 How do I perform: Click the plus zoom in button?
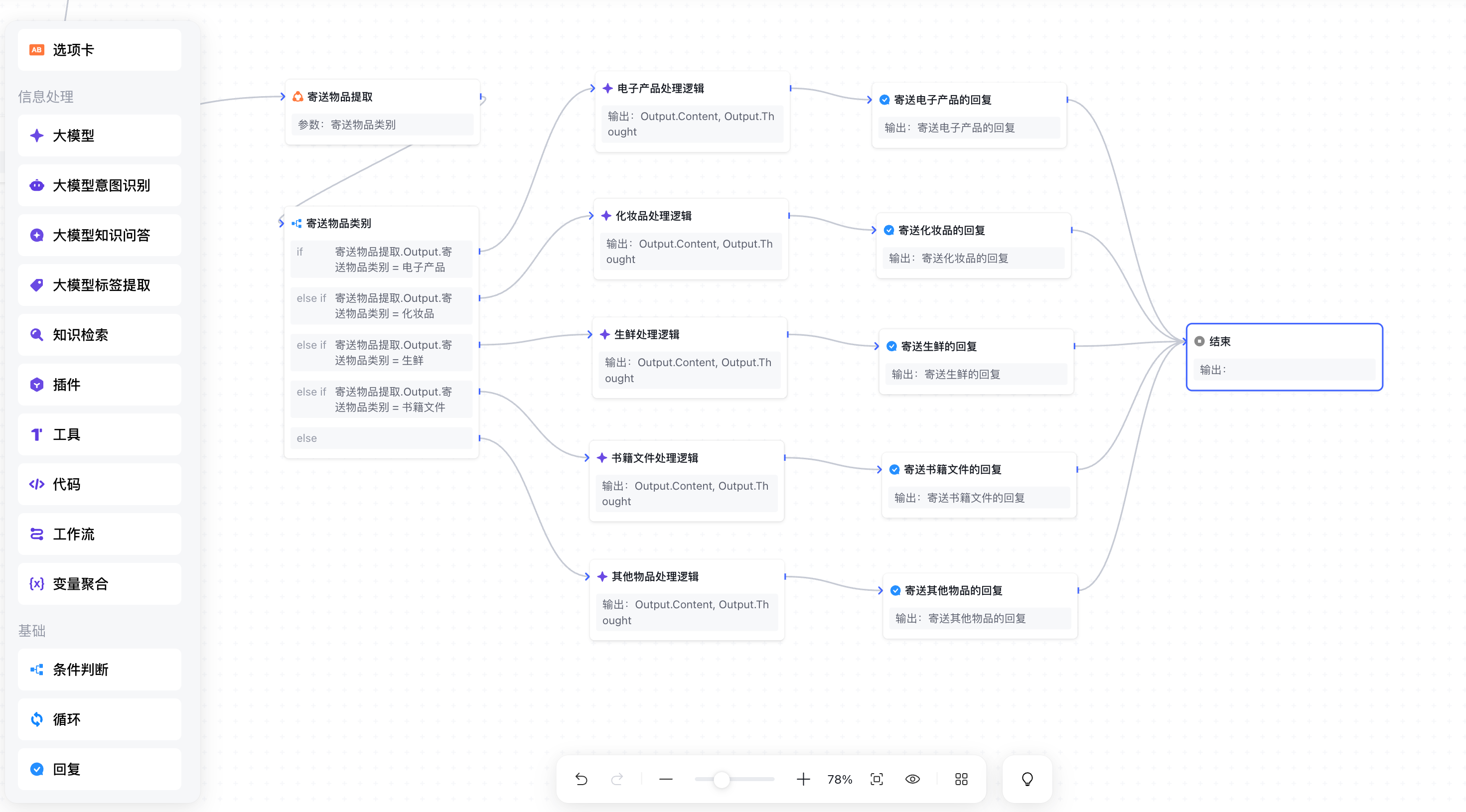(x=803, y=779)
